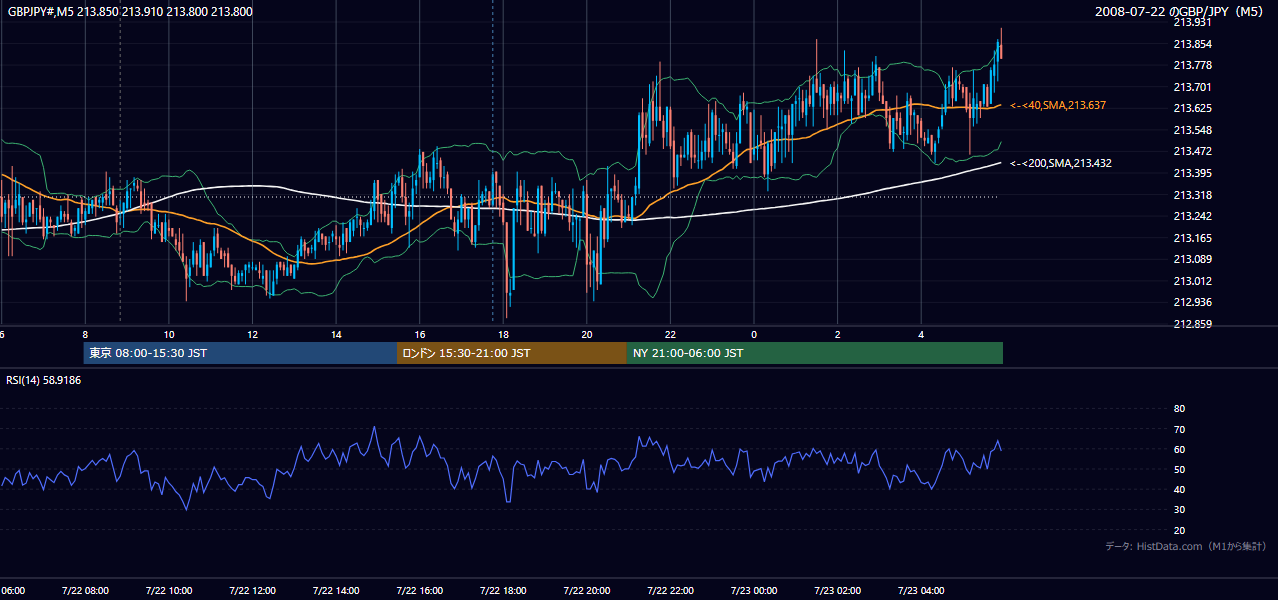This screenshot has width=1278, height=600.
Task: Click the RSI(14) 58.9186 indicator label
Action: coord(44,380)
